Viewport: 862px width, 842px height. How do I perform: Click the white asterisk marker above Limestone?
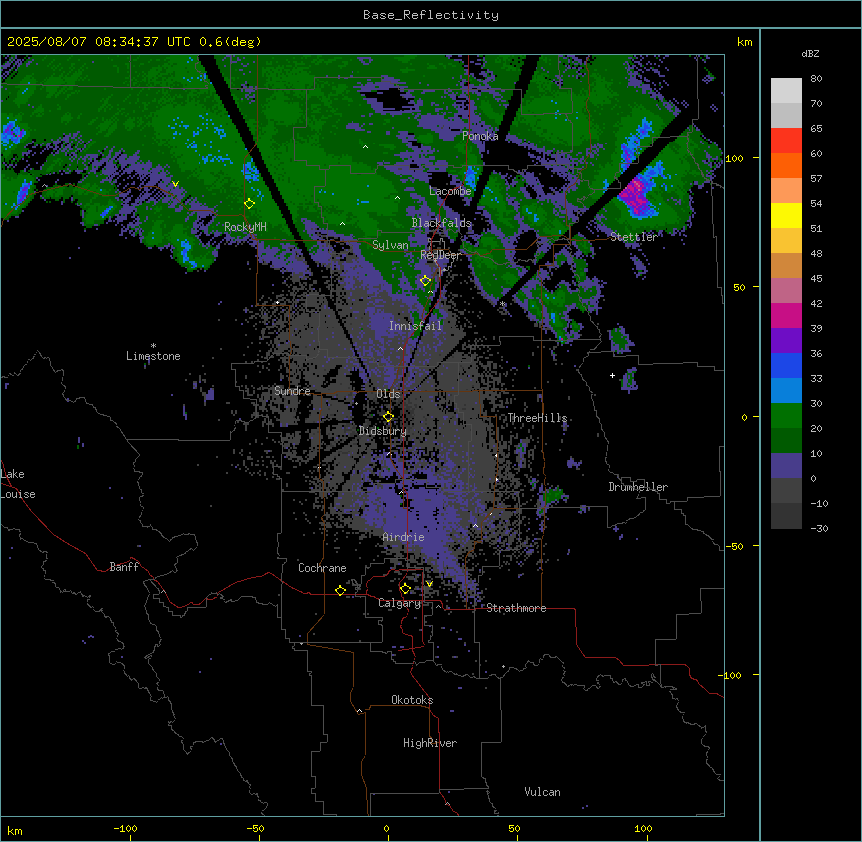coord(153,346)
